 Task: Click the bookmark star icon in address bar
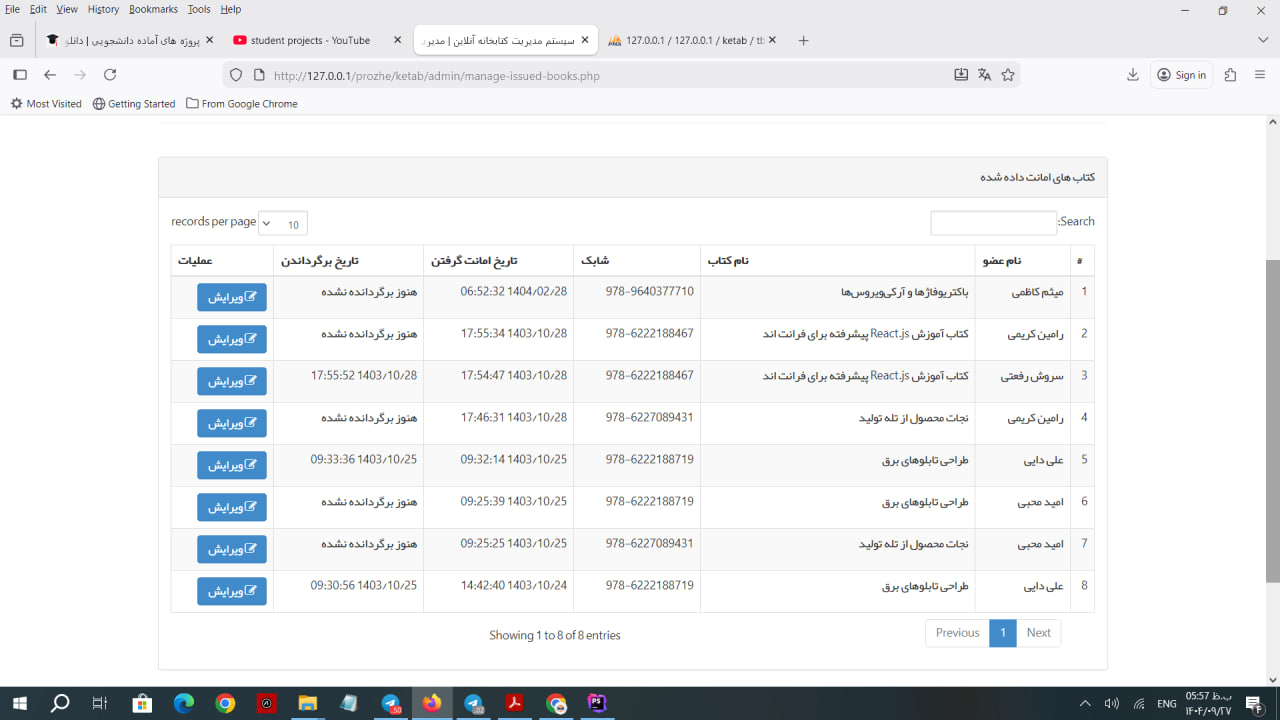coord(1008,75)
